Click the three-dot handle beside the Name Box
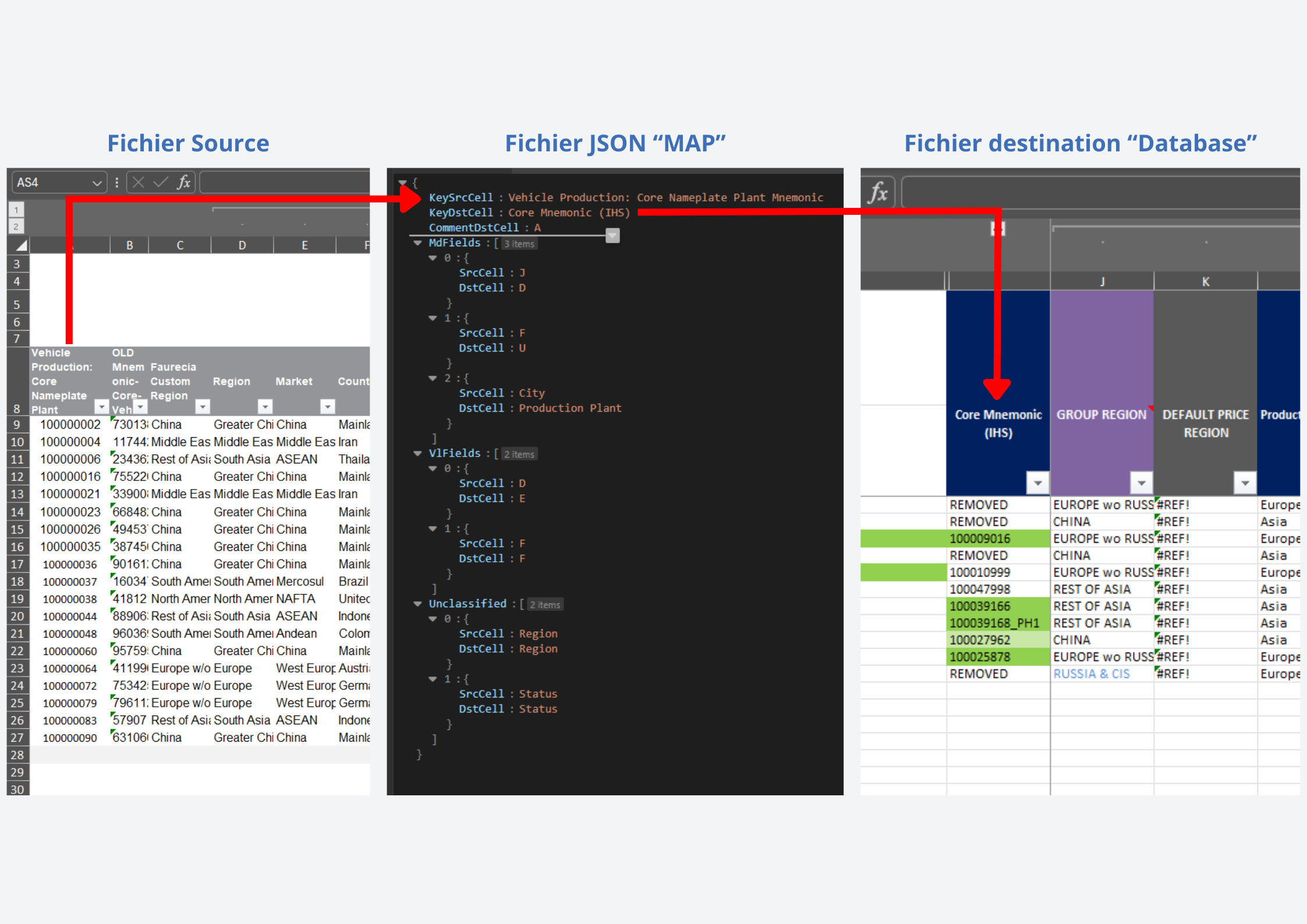The height and width of the screenshot is (924, 1307). click(117, 183)
